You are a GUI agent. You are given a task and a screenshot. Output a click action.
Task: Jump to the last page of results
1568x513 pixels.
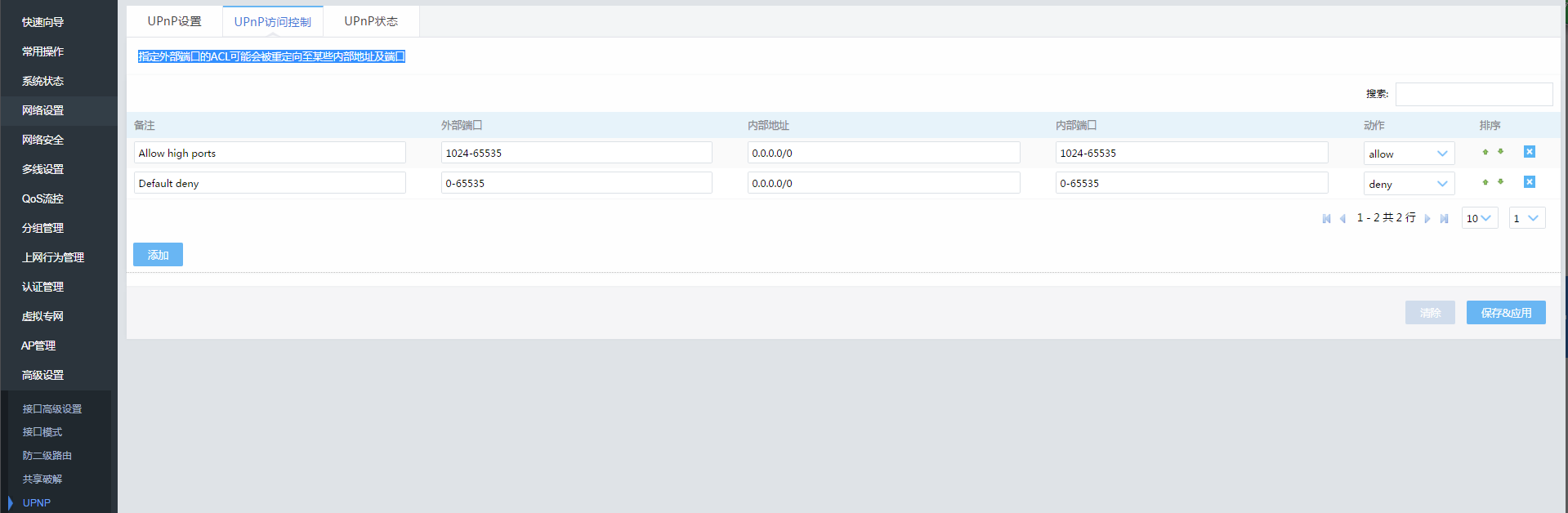coord(1444,219)
